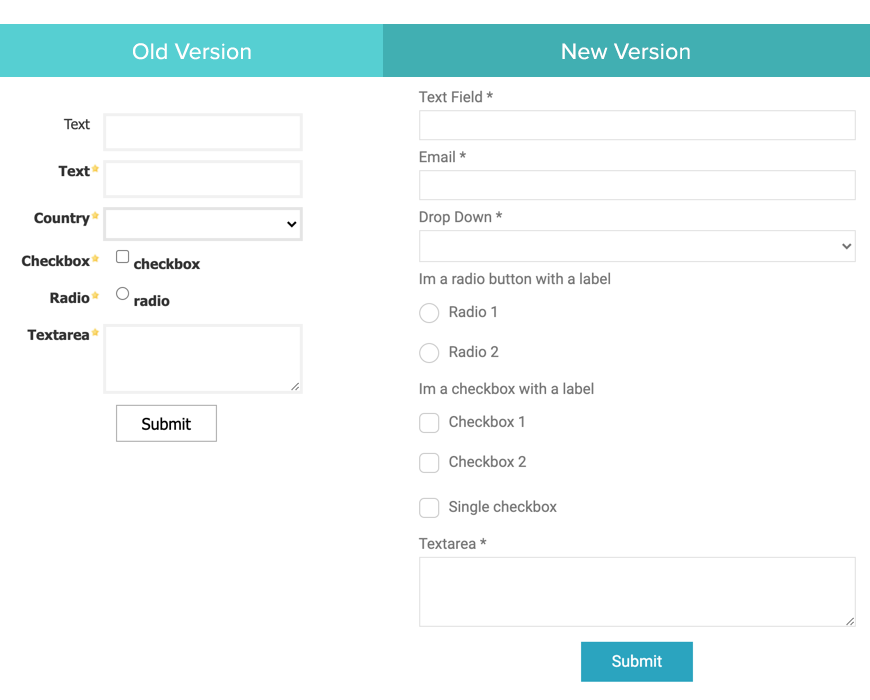Focus the Email input field
This screenshot has height=700, width=870.
(637, 185)
